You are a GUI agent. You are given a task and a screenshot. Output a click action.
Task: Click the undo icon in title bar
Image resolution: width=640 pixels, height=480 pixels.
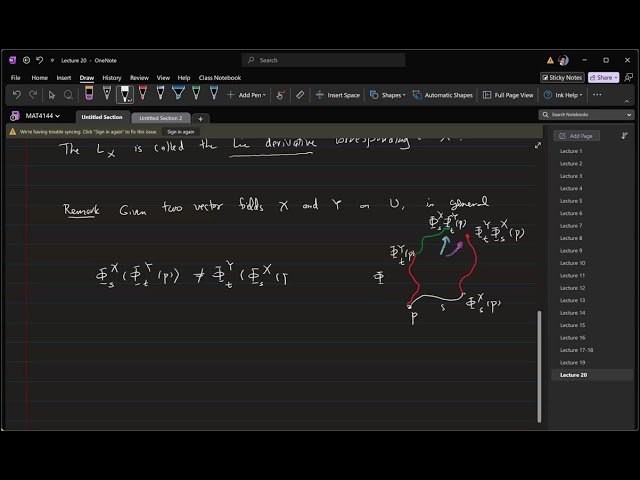coord(40,60)
